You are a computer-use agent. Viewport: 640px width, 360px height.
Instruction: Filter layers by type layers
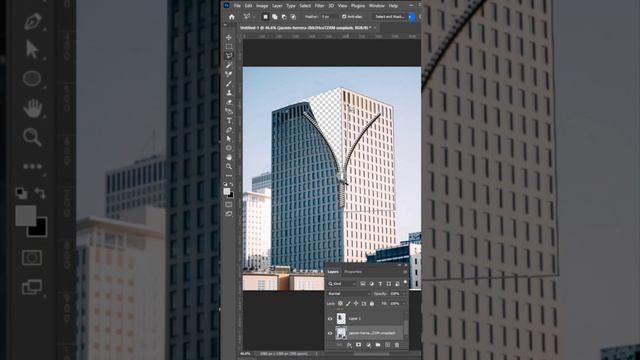380,284
